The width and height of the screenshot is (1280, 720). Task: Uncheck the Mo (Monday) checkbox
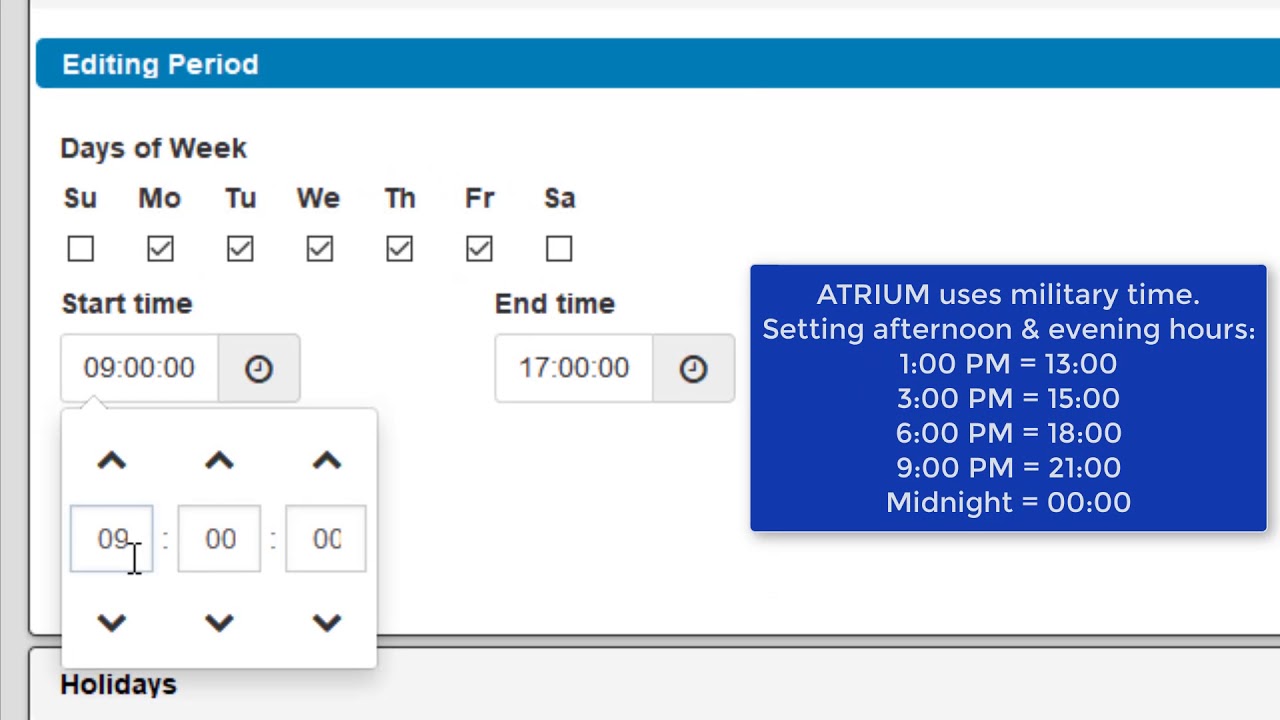click(160, 248)
